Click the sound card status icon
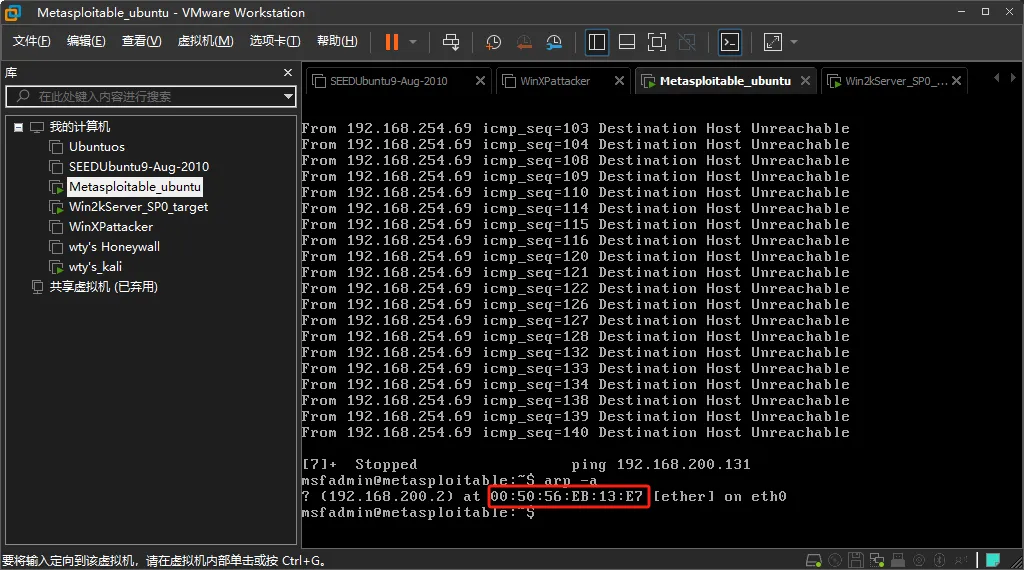Screen dimensions: 1024x570 [x=919, y=560]
